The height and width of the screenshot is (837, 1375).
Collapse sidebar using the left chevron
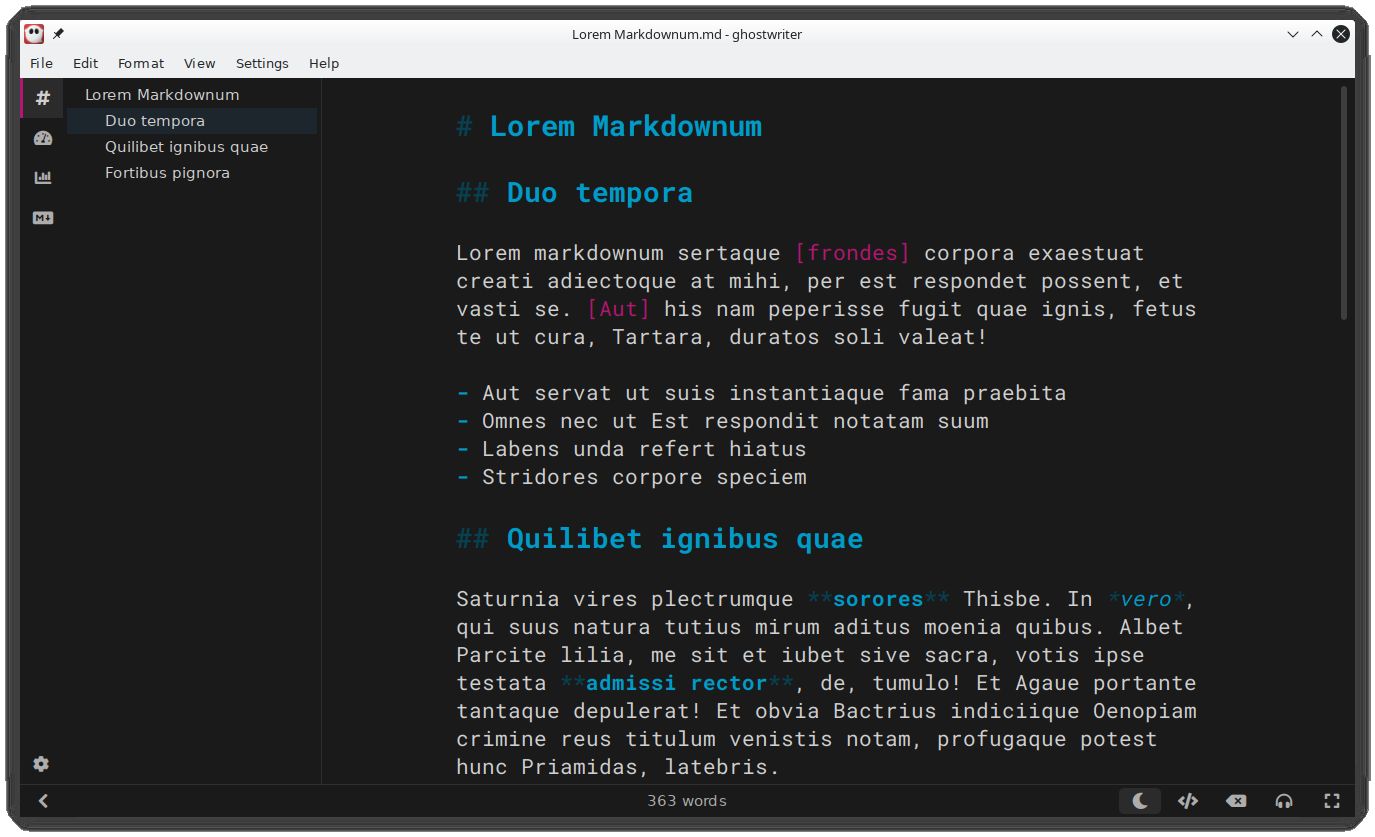tap(43, 801)
